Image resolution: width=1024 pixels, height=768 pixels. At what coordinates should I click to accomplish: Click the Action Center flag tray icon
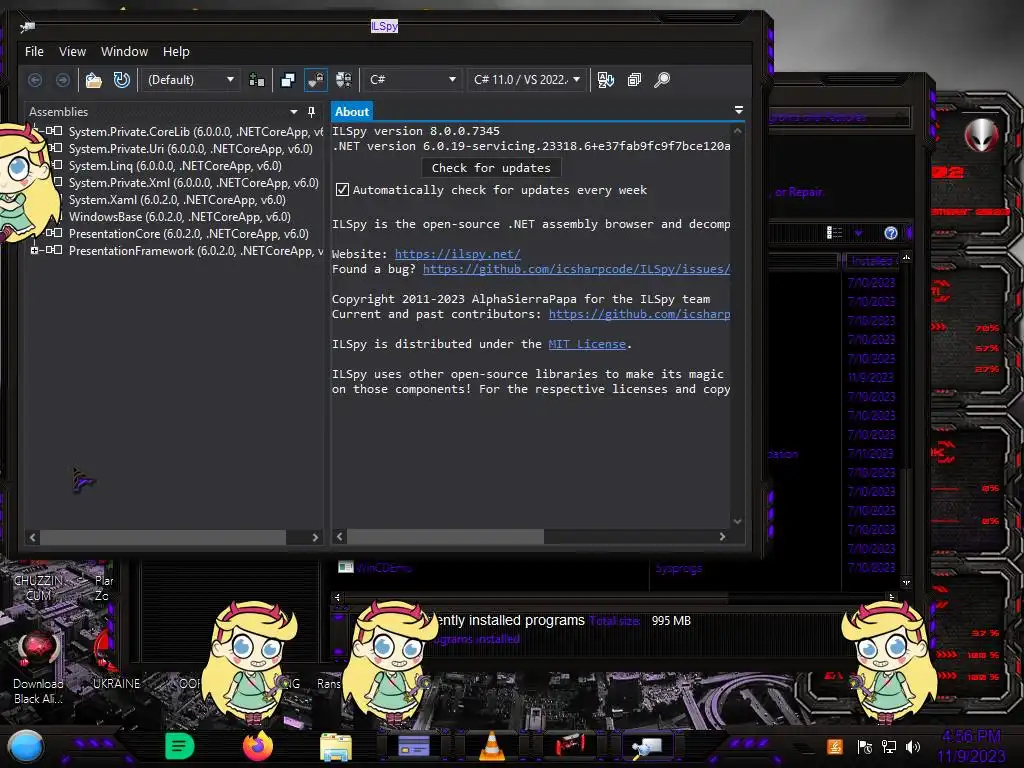tap(865, 747)
